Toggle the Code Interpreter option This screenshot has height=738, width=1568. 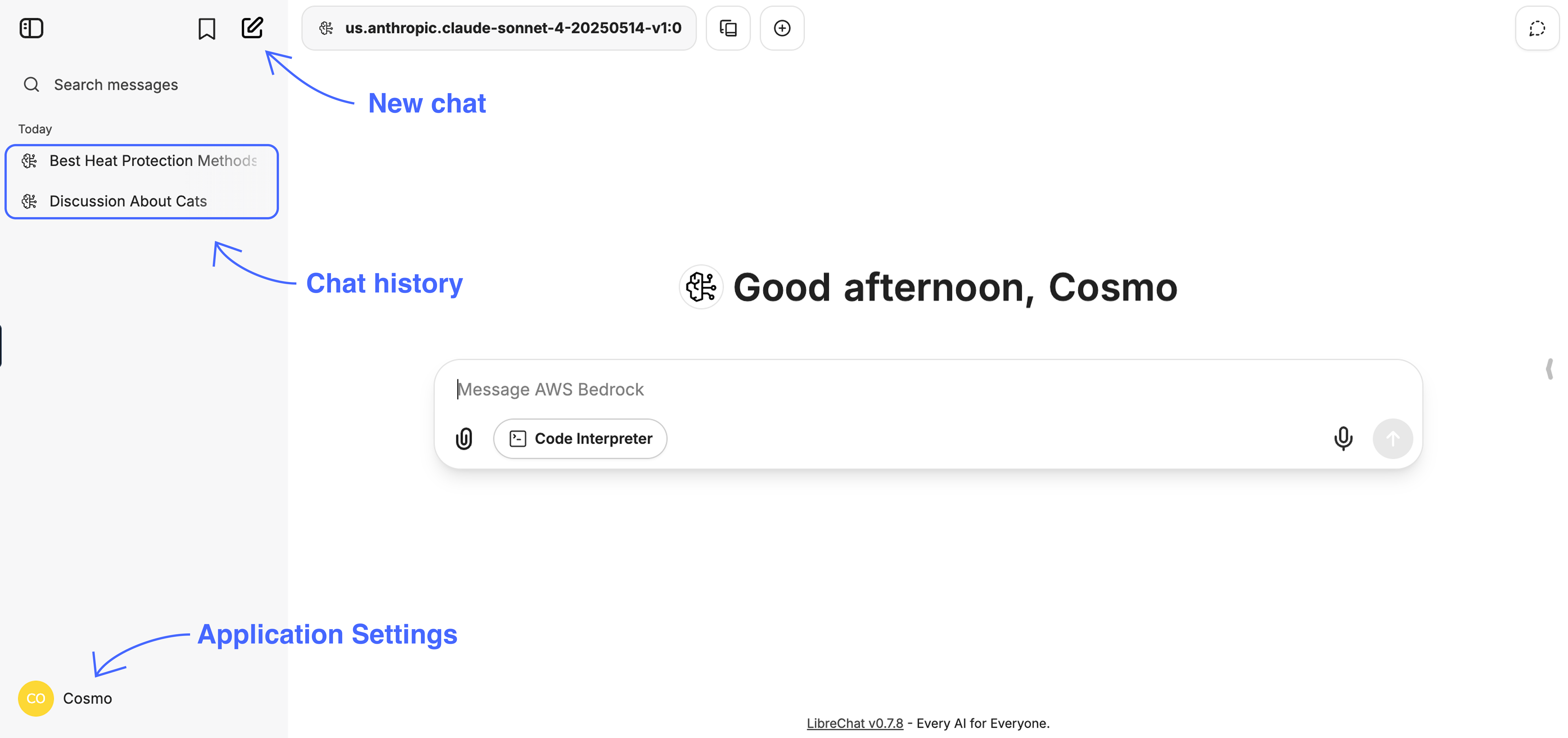tap(580, 438)
